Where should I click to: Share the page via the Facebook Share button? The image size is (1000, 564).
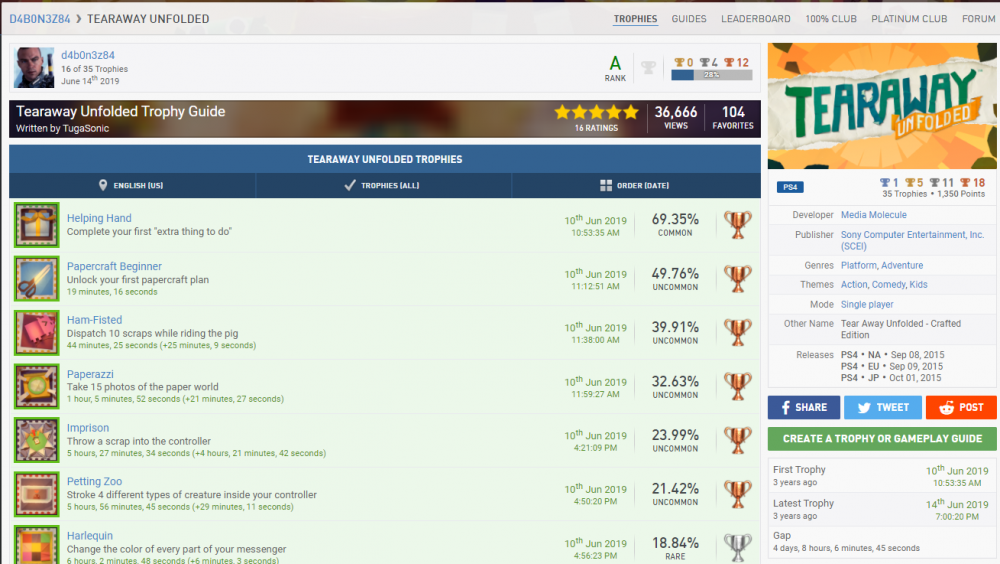(x=803, y=407)
